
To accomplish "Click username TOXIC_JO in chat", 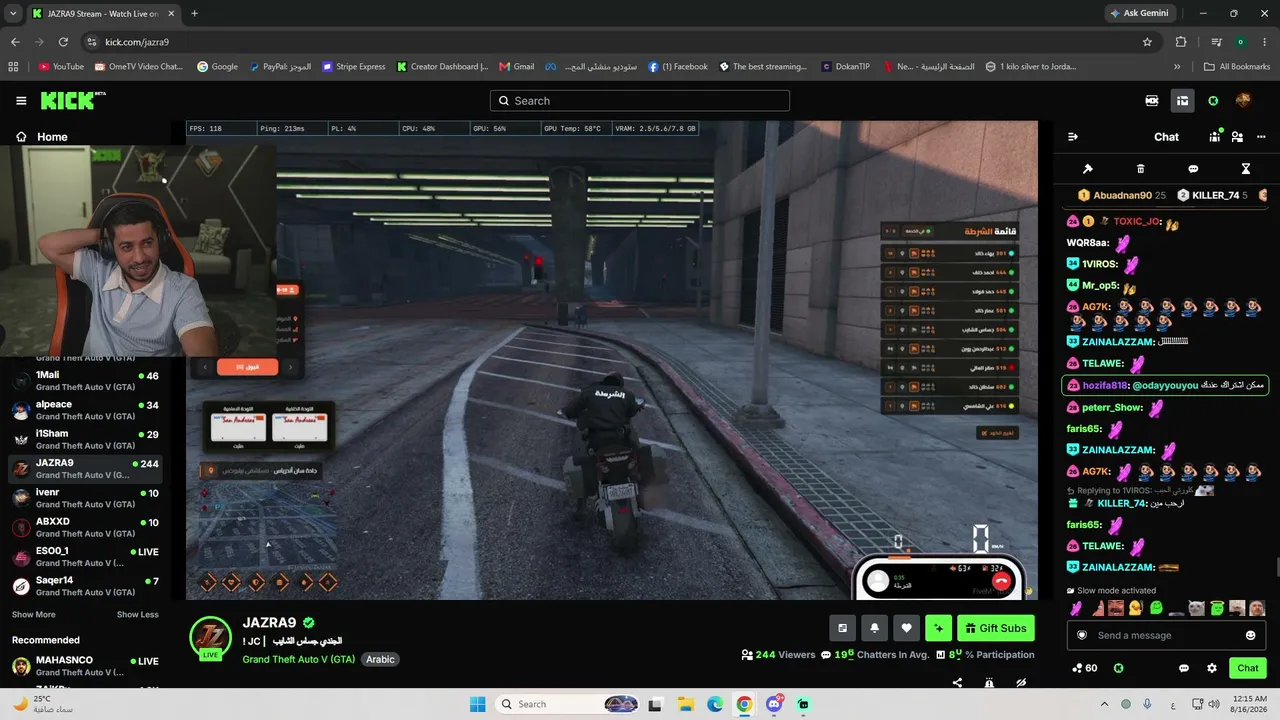I will tap(1137, 221).
